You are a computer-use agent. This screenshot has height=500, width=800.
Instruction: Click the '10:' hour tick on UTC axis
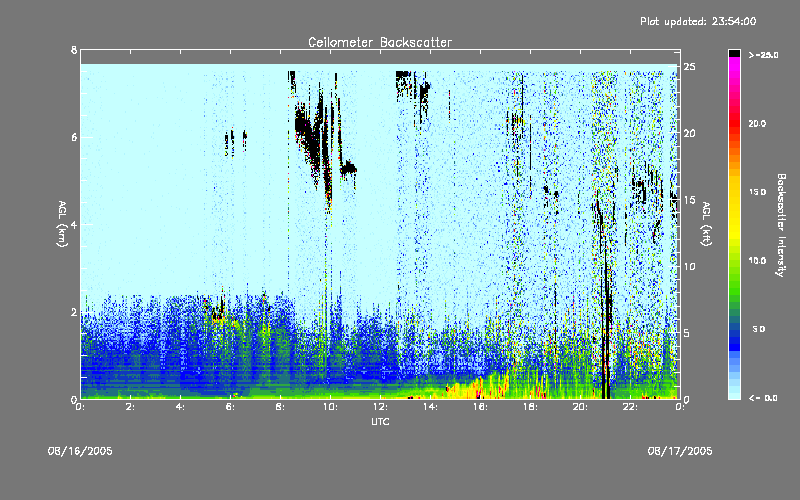[x=330, y=407]
